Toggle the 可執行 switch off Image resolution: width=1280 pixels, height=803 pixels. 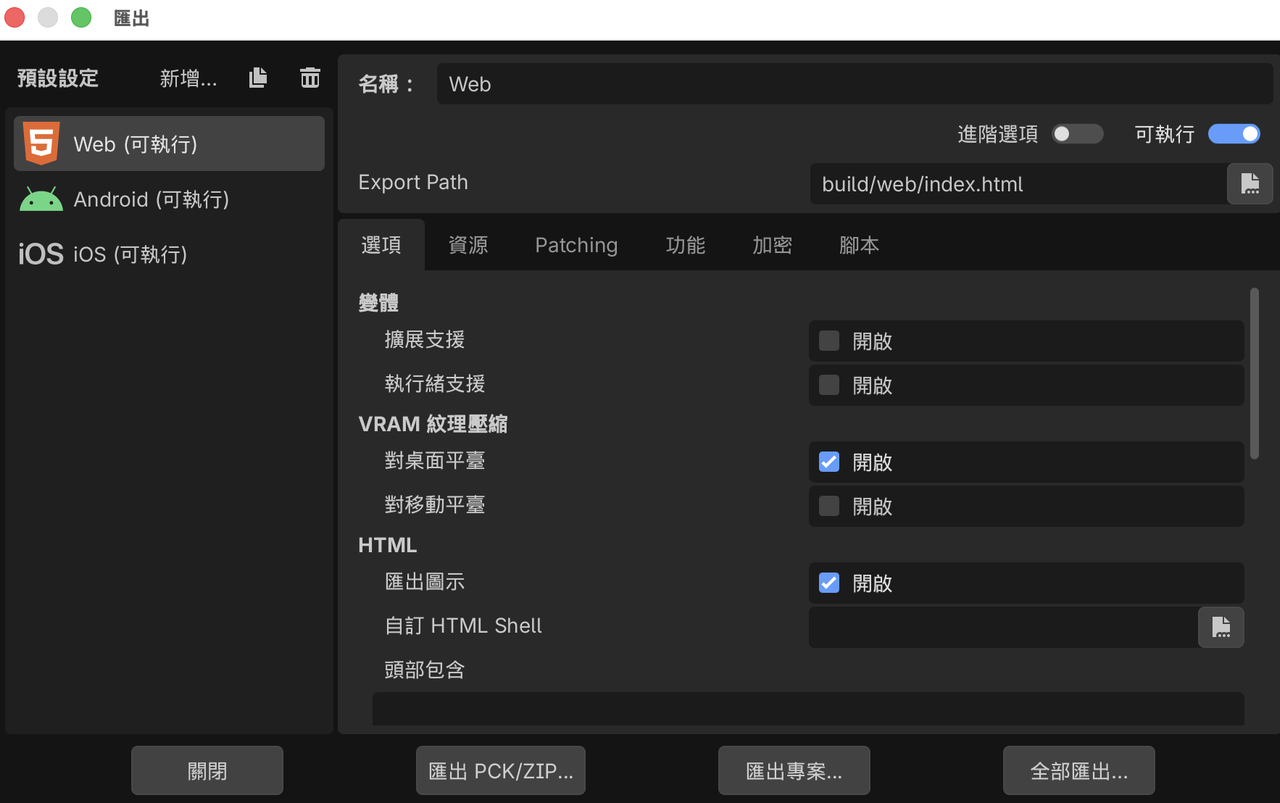[x=1234, y=134]
